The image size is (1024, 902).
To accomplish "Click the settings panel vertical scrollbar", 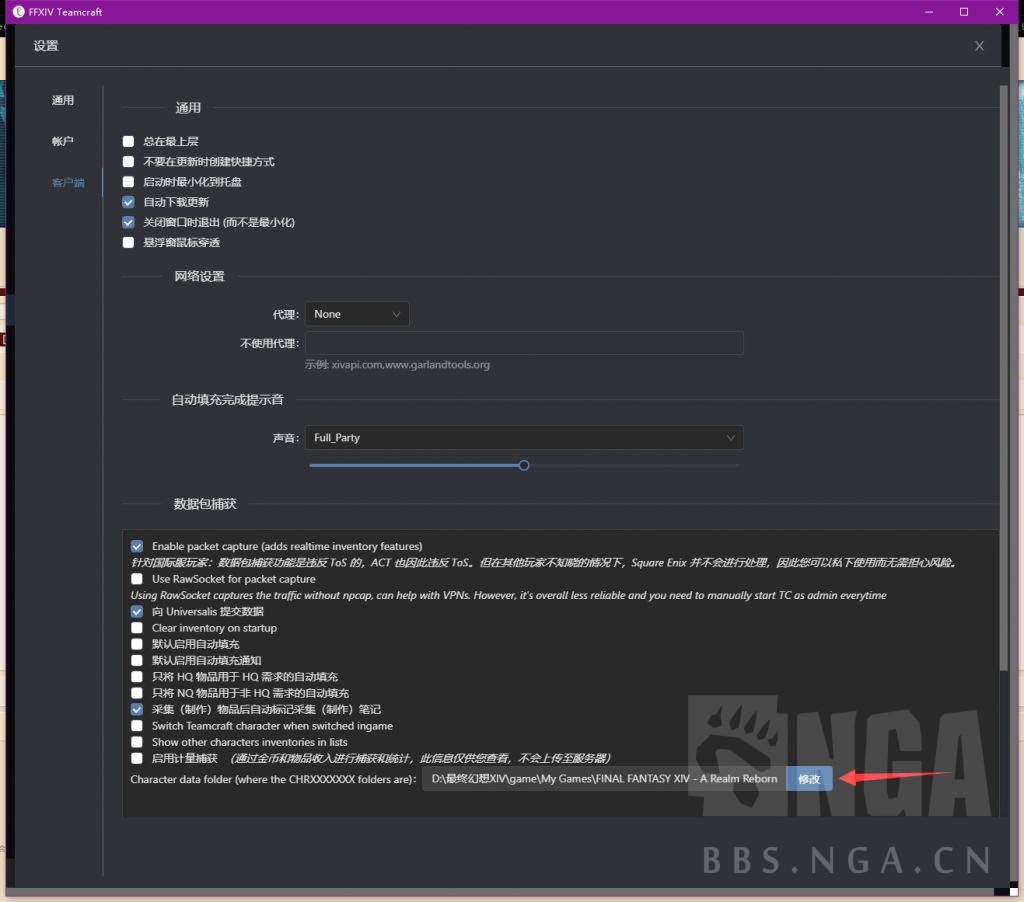I will (x=1004, y=378).
